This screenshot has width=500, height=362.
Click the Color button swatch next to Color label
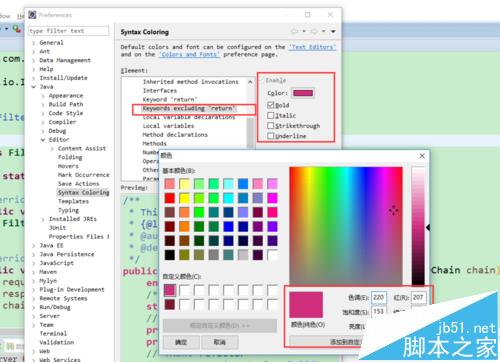303,93
